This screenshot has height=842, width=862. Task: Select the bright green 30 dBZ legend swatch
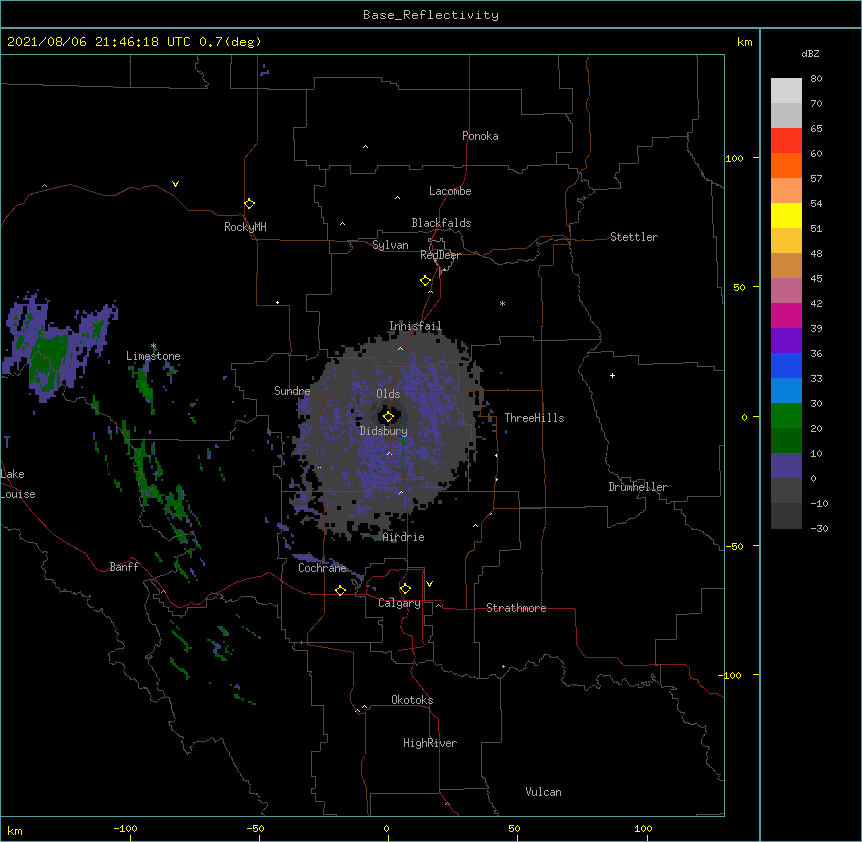pyautogui.click(x=786, y=416)
